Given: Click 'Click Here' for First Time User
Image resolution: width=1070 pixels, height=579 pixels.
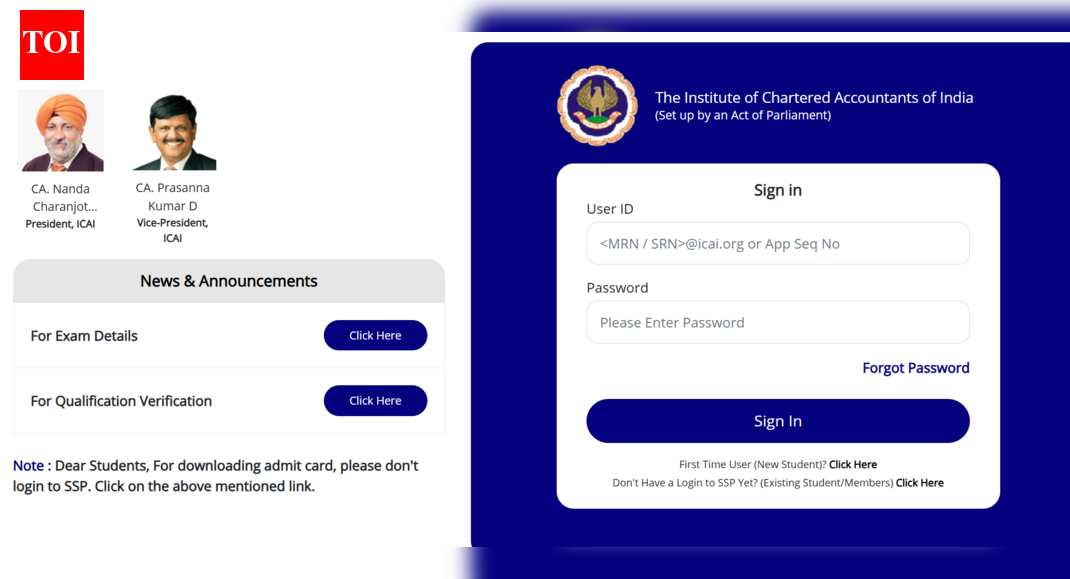Looking at the screenshot, I should tap(852, 464).
